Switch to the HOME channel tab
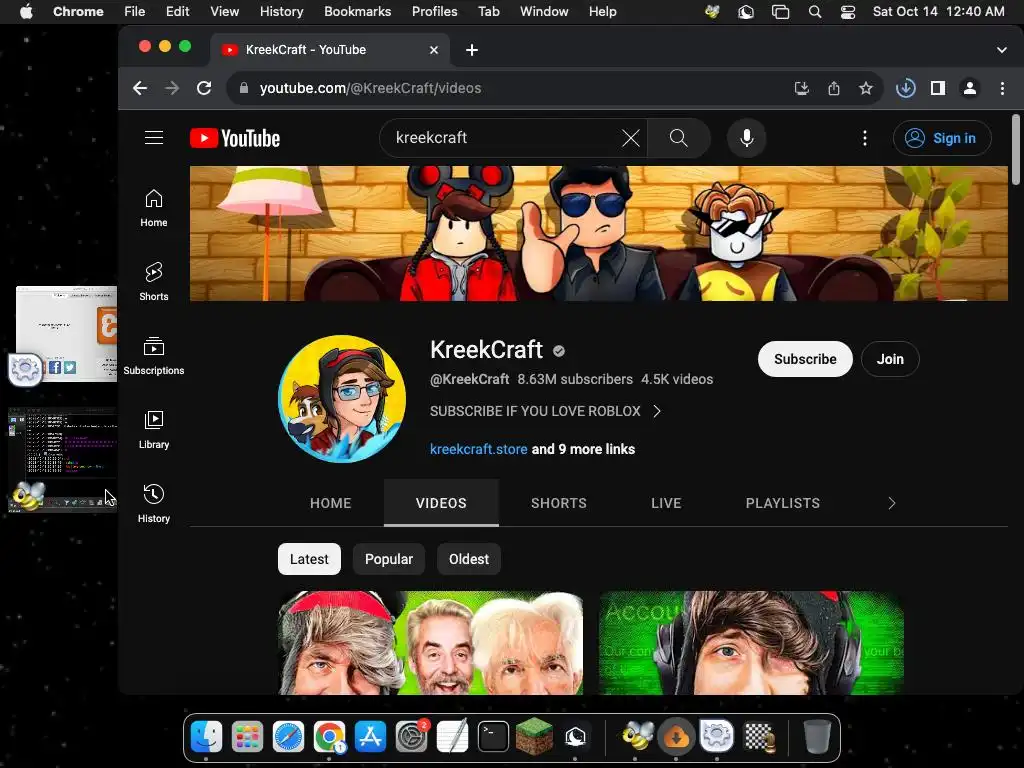The height and width of the screenshot is (768, 1024). pyautogui.click(x=330, y=503)
